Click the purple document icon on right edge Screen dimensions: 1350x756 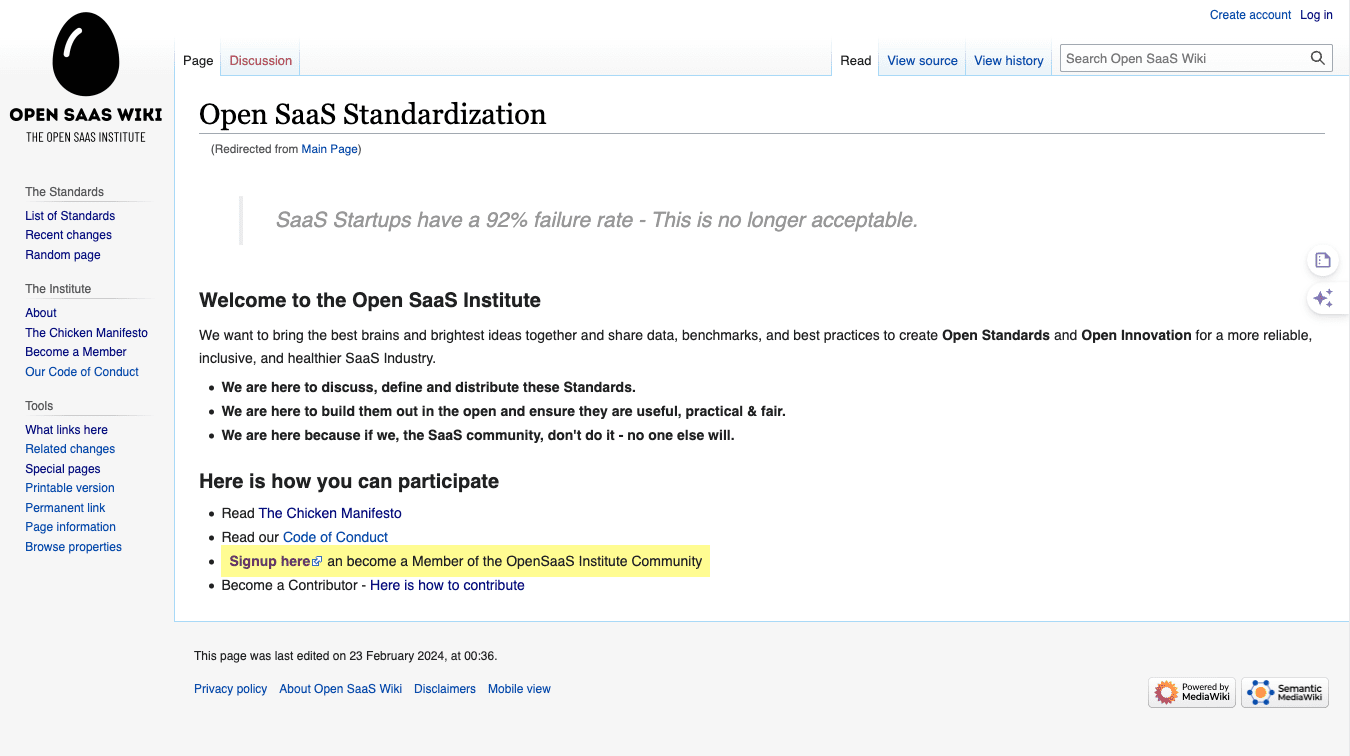point(1323,261)
